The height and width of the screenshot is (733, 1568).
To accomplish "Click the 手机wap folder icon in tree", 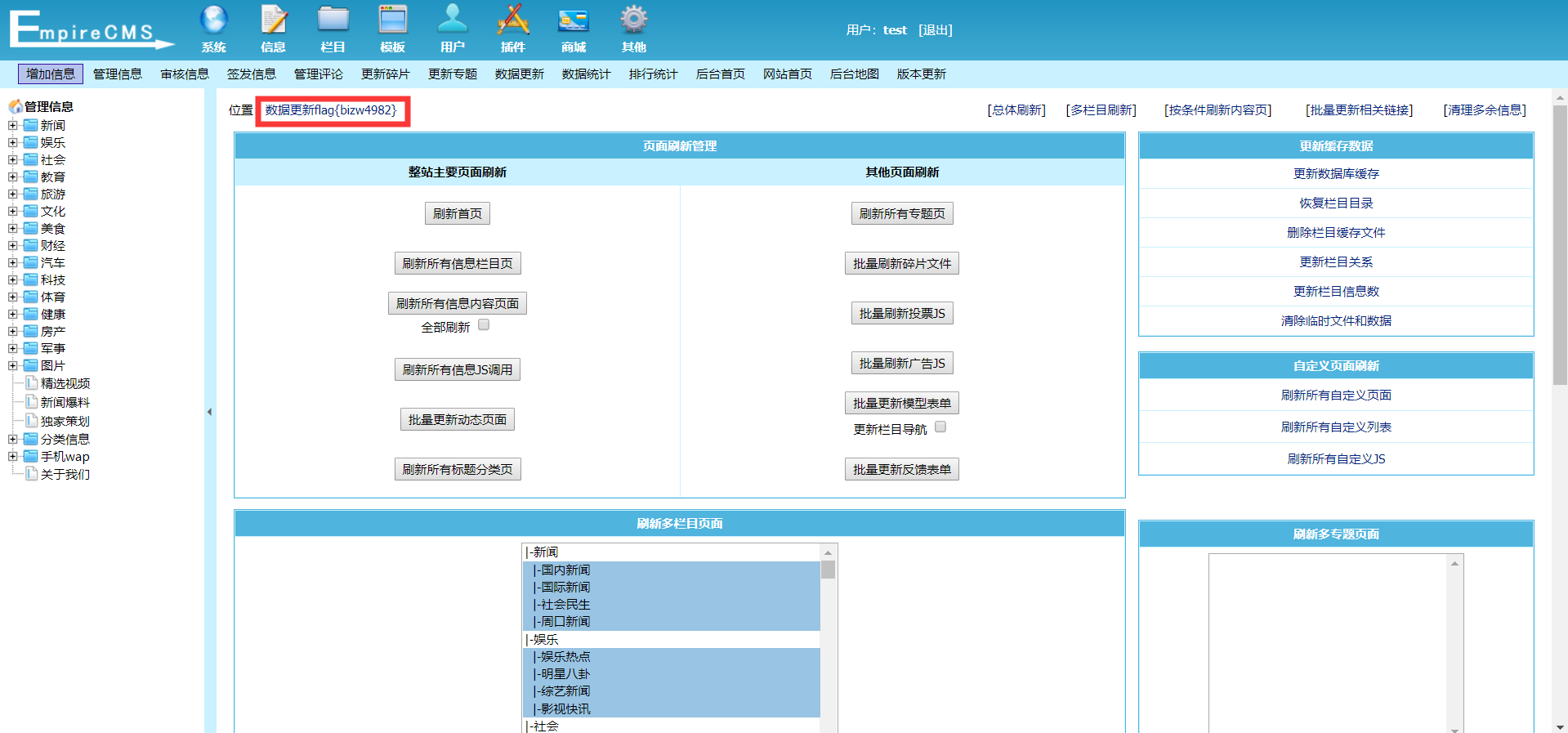I will click(x=31, y=456).
